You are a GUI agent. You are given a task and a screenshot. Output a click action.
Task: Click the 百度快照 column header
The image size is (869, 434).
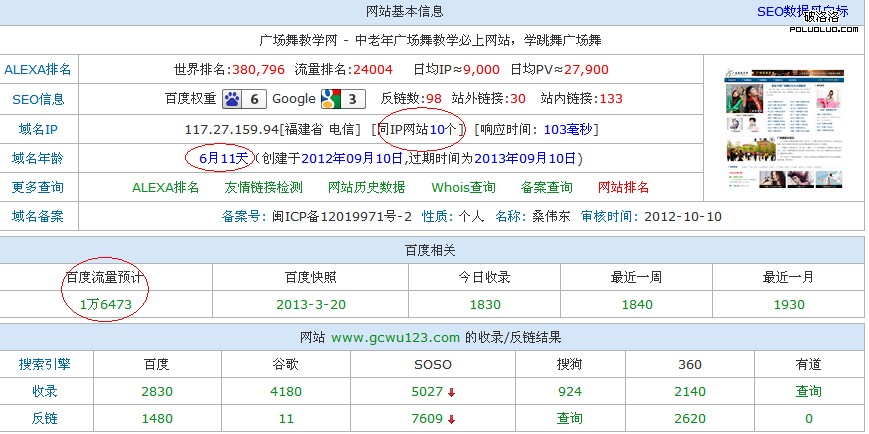click(x=310, y=277)
